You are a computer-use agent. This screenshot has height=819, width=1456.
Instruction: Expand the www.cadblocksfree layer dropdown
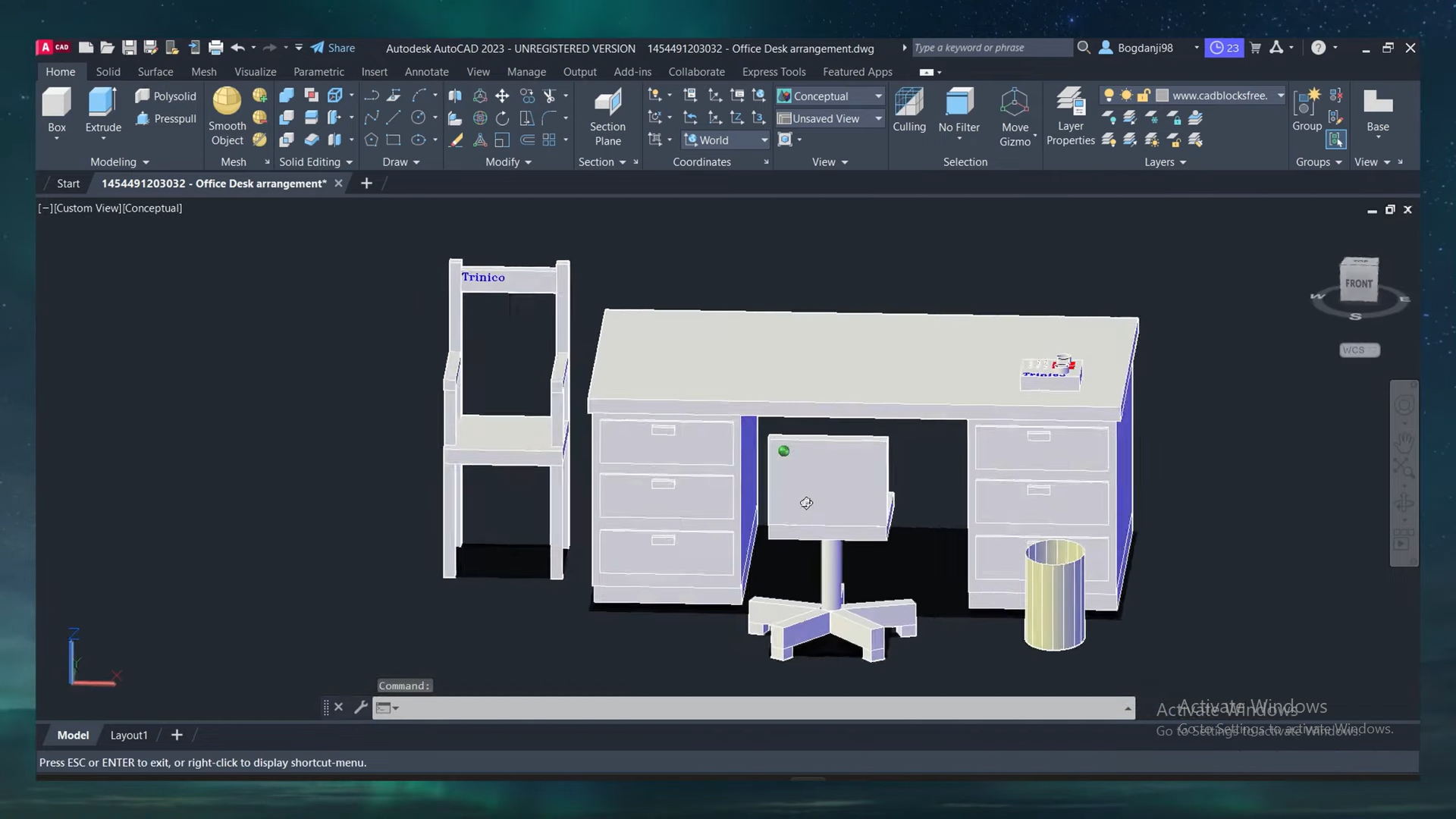[1280, 96]
